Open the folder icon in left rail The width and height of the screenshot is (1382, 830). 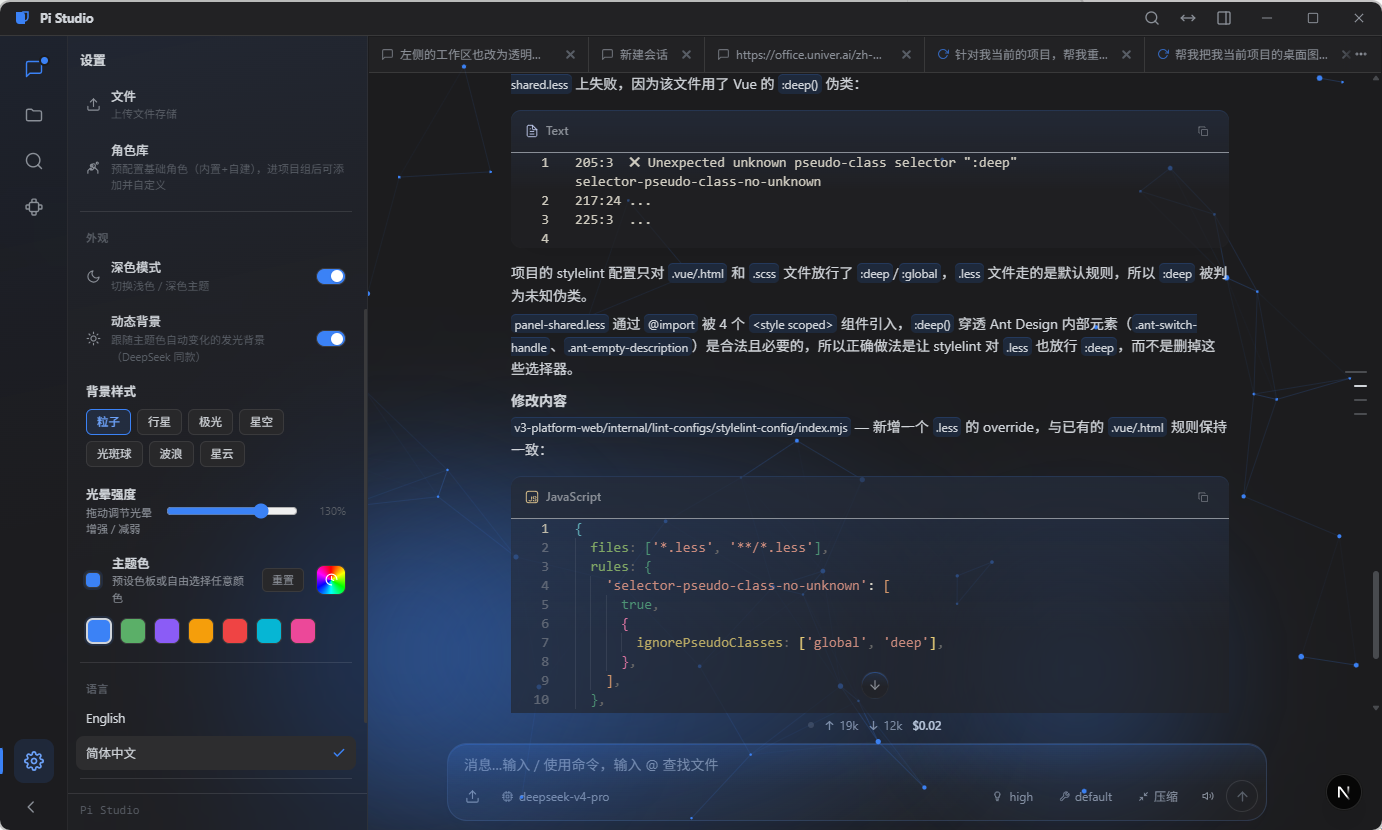point(34,115)
